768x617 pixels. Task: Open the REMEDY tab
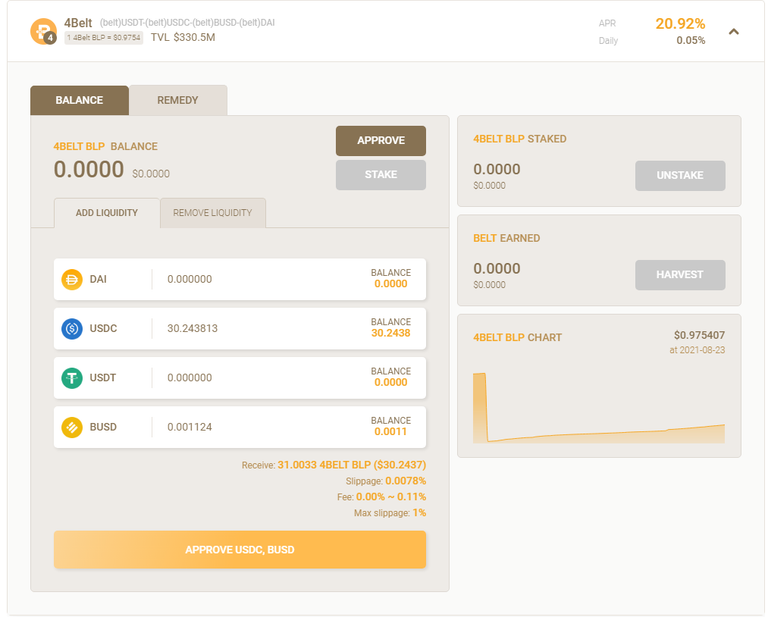point(178,100)
